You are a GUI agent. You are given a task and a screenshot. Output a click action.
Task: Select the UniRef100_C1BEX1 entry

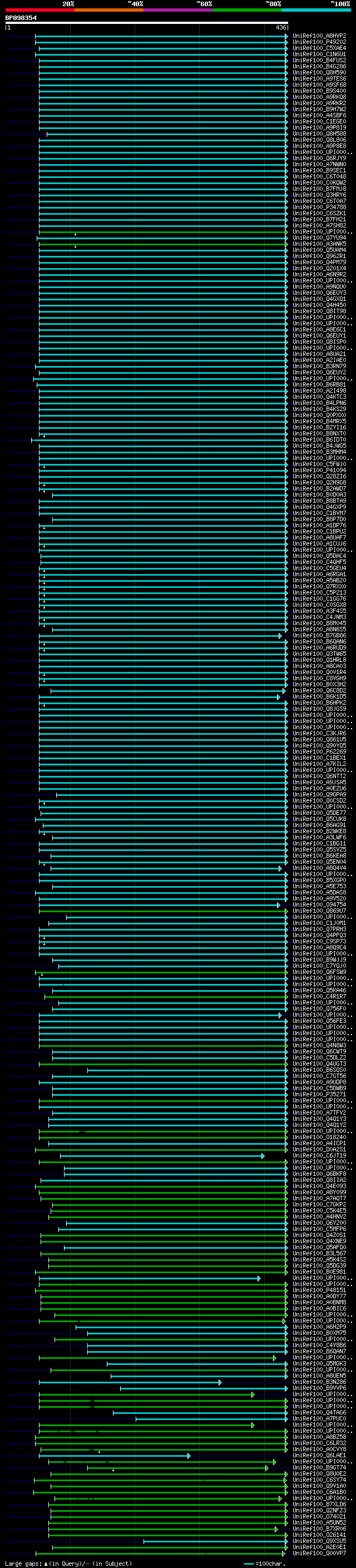(319, 758)
